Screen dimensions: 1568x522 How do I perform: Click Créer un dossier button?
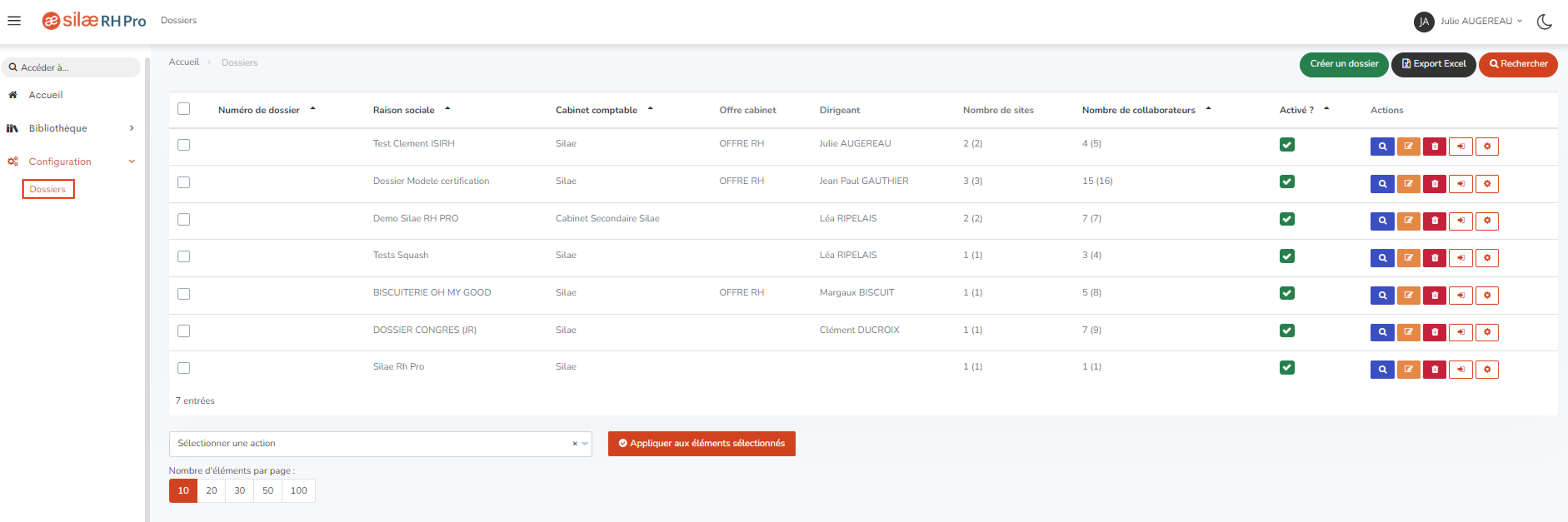[1343, 64]
